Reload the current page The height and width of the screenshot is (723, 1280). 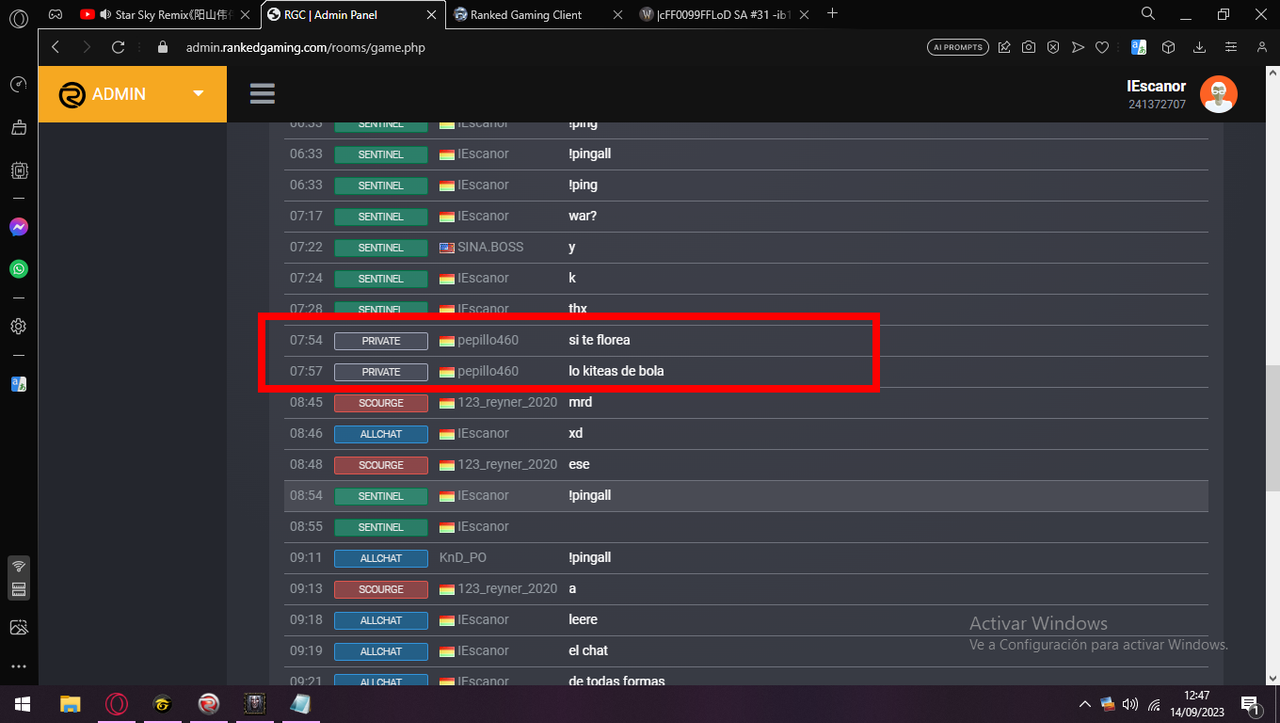click(118, 47)
